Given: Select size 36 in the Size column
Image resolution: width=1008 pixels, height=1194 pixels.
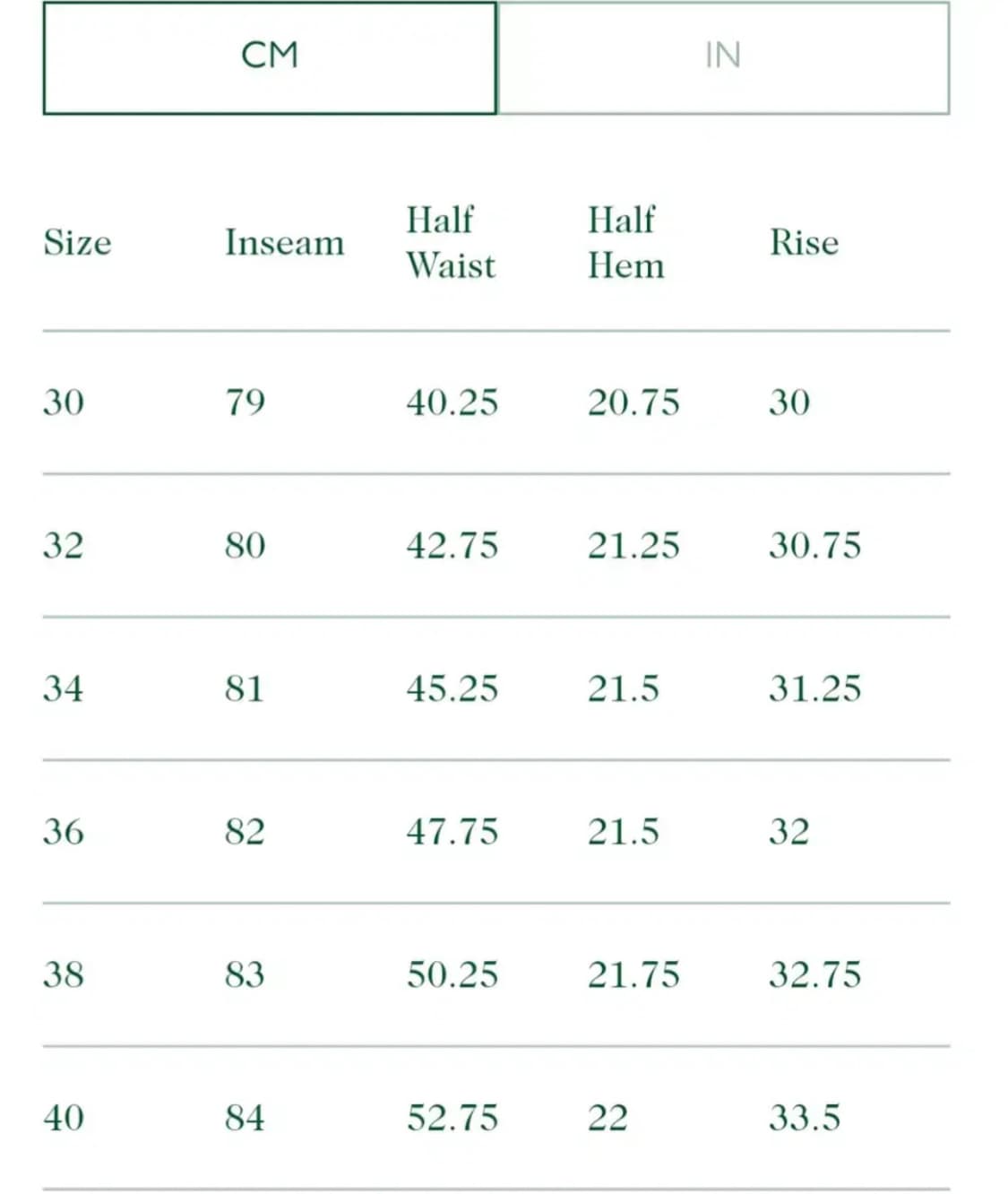Looking at the screenshot, I should coord(64,832).
